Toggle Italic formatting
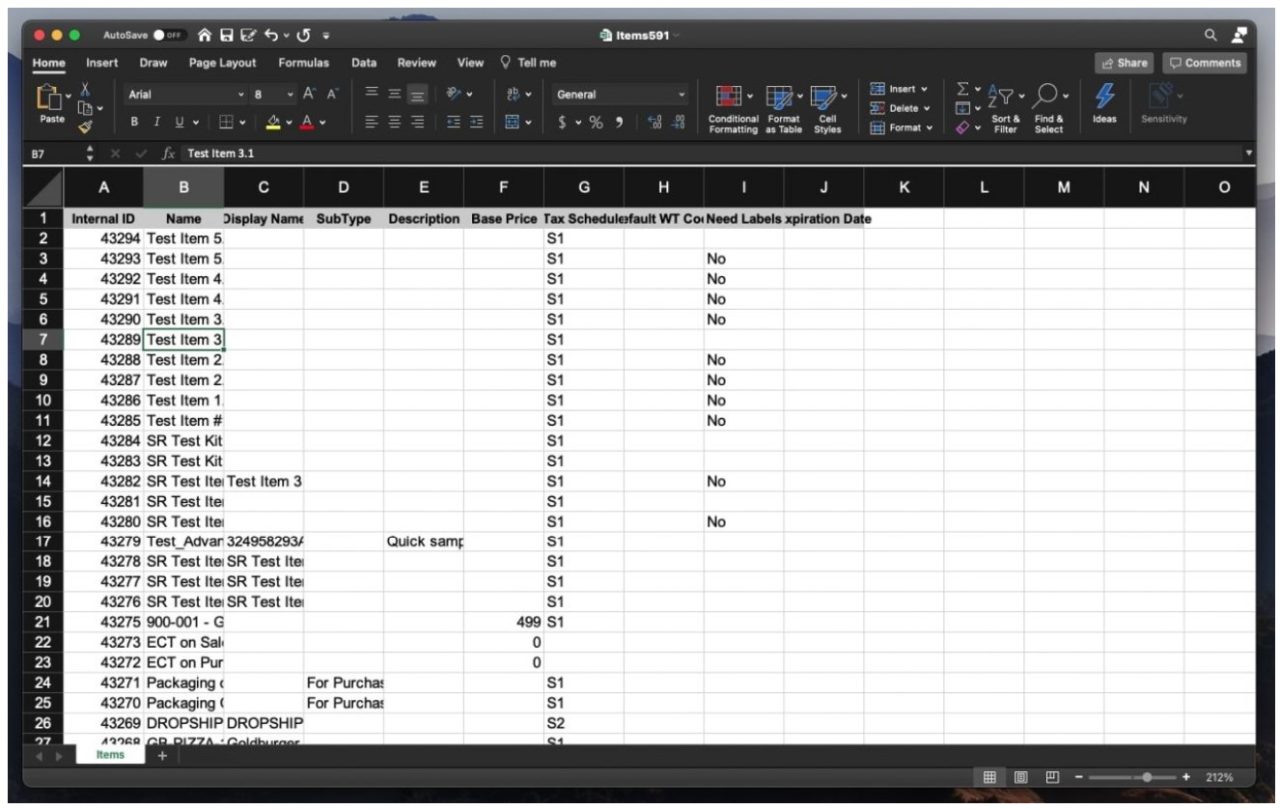Viewport: 1280px width, 809px height. [157, 122]
